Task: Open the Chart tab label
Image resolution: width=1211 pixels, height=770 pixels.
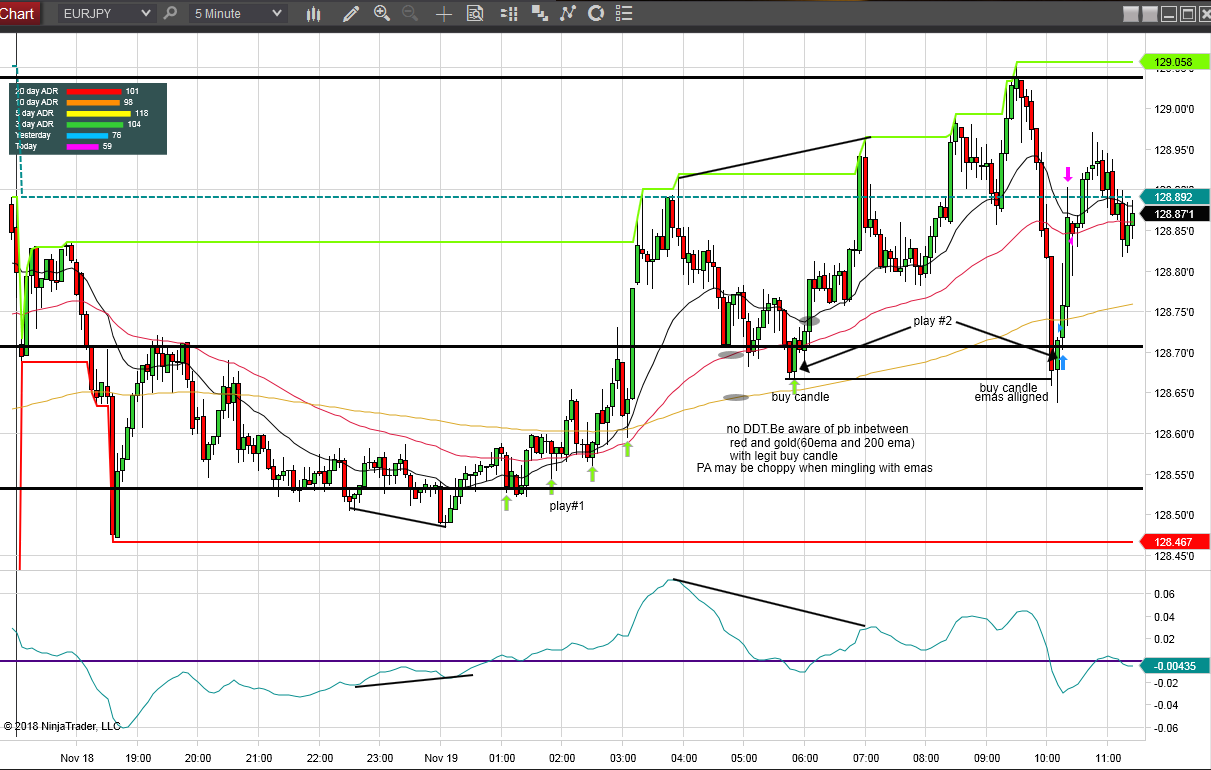Action: [x=19, y=13]
